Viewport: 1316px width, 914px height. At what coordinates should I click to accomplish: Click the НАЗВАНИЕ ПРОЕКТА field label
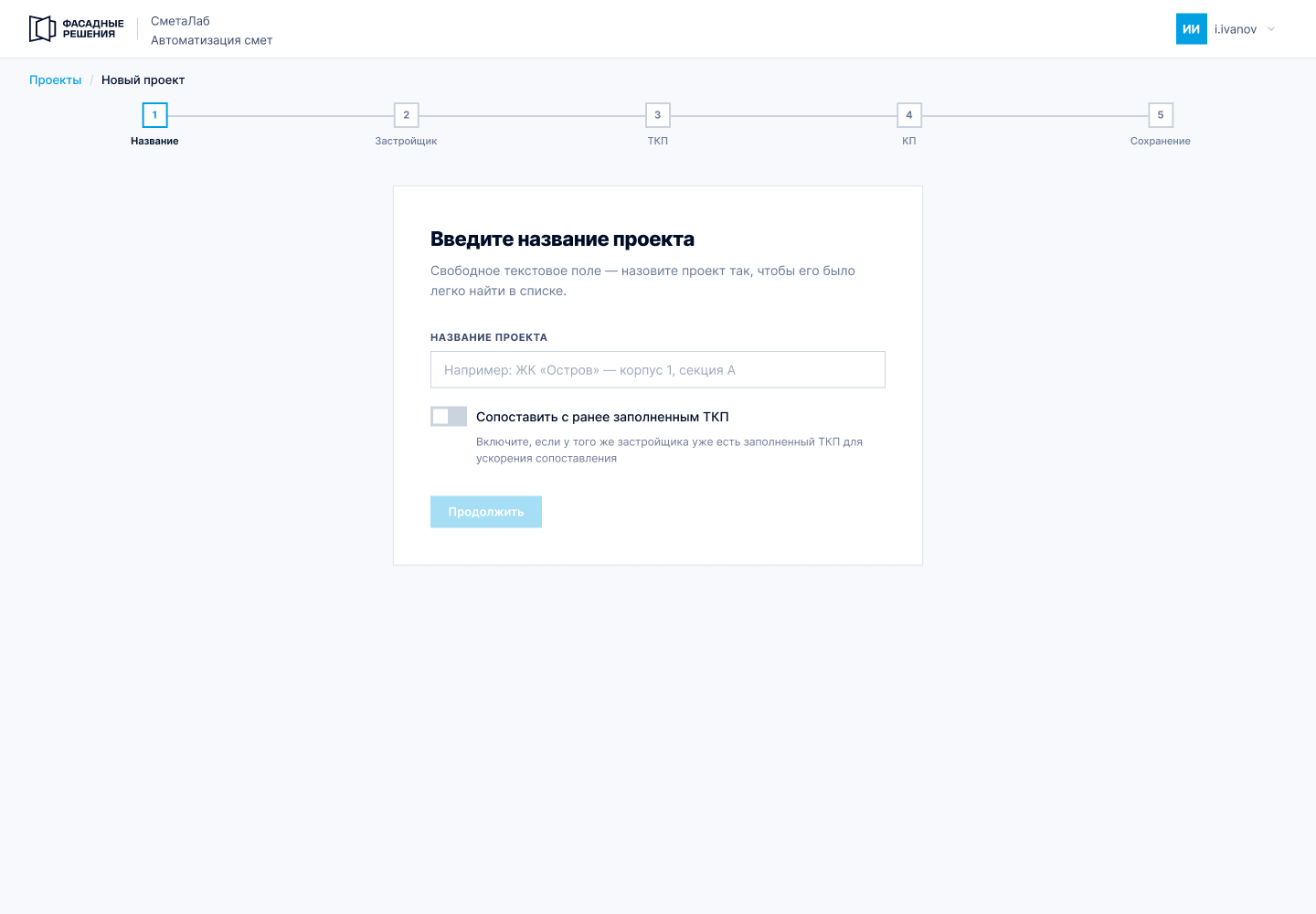click(489, 337)
